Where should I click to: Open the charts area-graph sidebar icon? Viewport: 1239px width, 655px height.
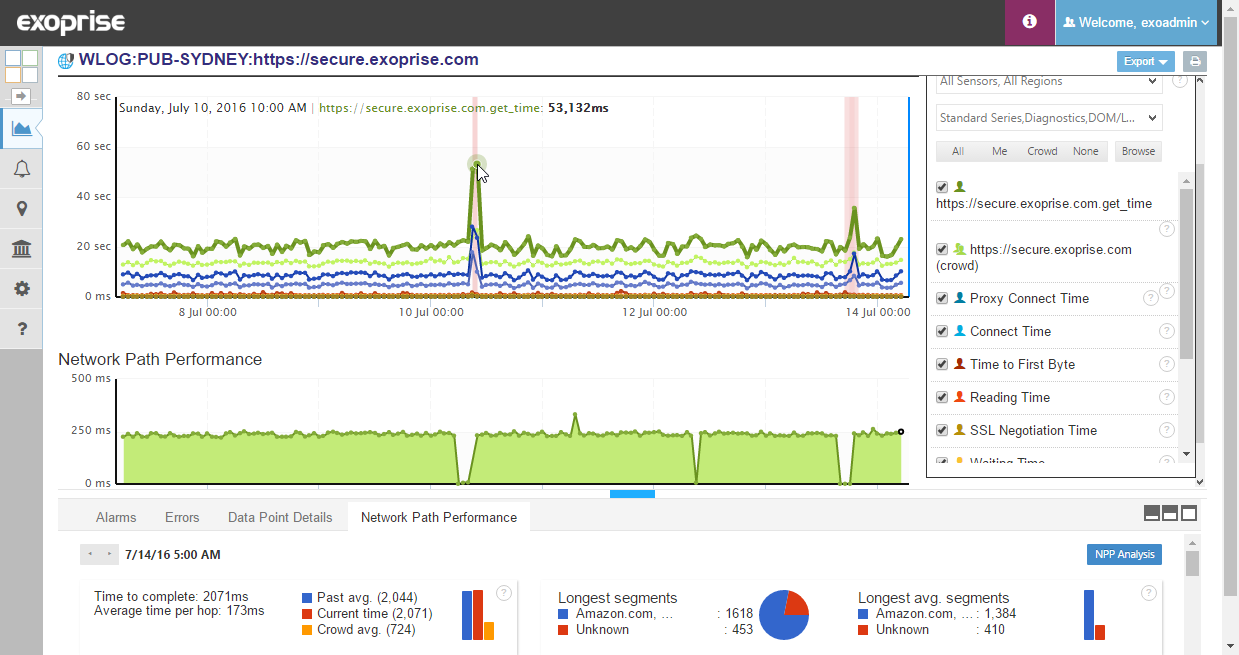(x=21, y=128)
